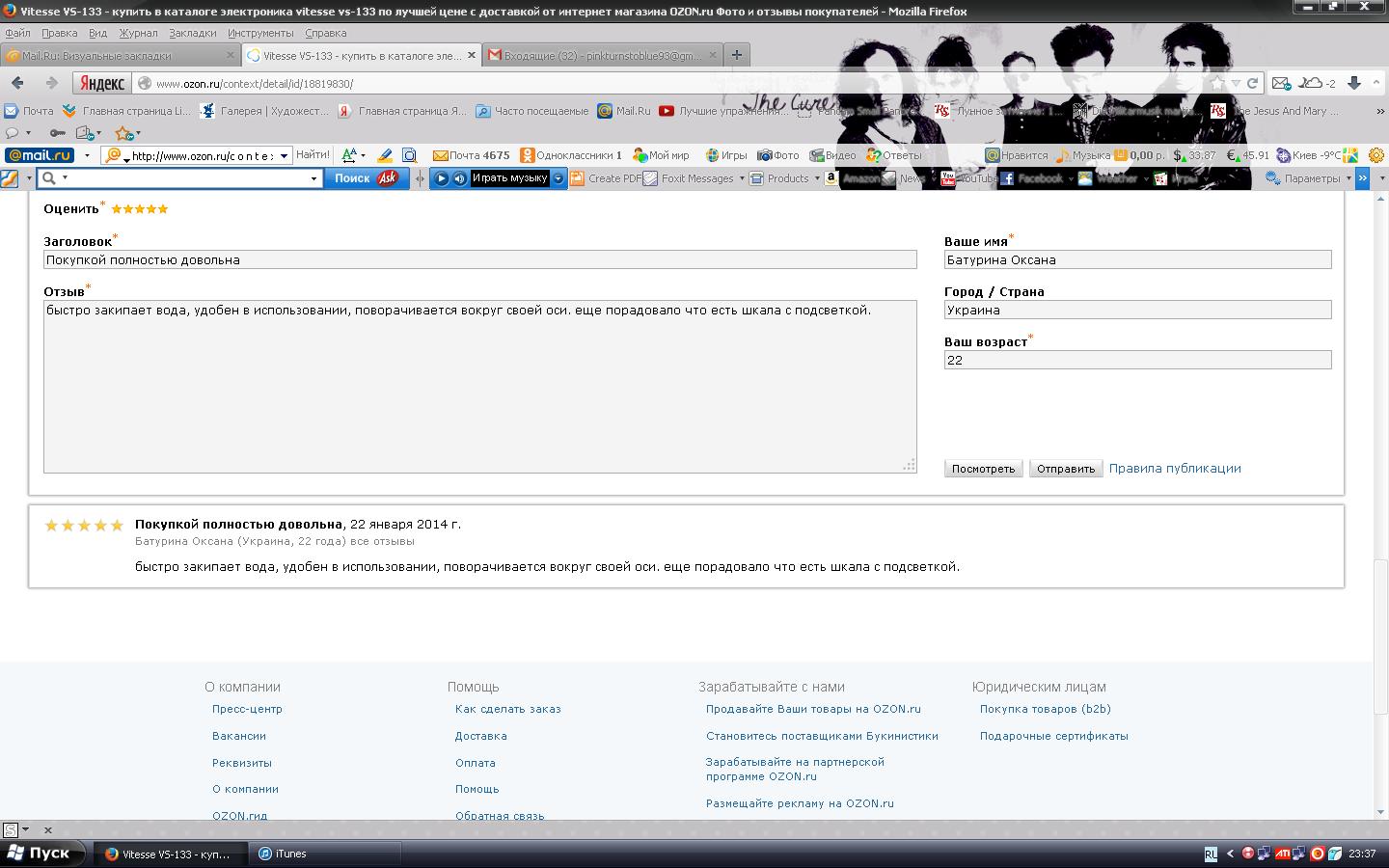The image size is (1389, 868).
Task: Open Mail.ru toolbar settings gear icon
Action: pyautogui.click(x=1376, y=155)
